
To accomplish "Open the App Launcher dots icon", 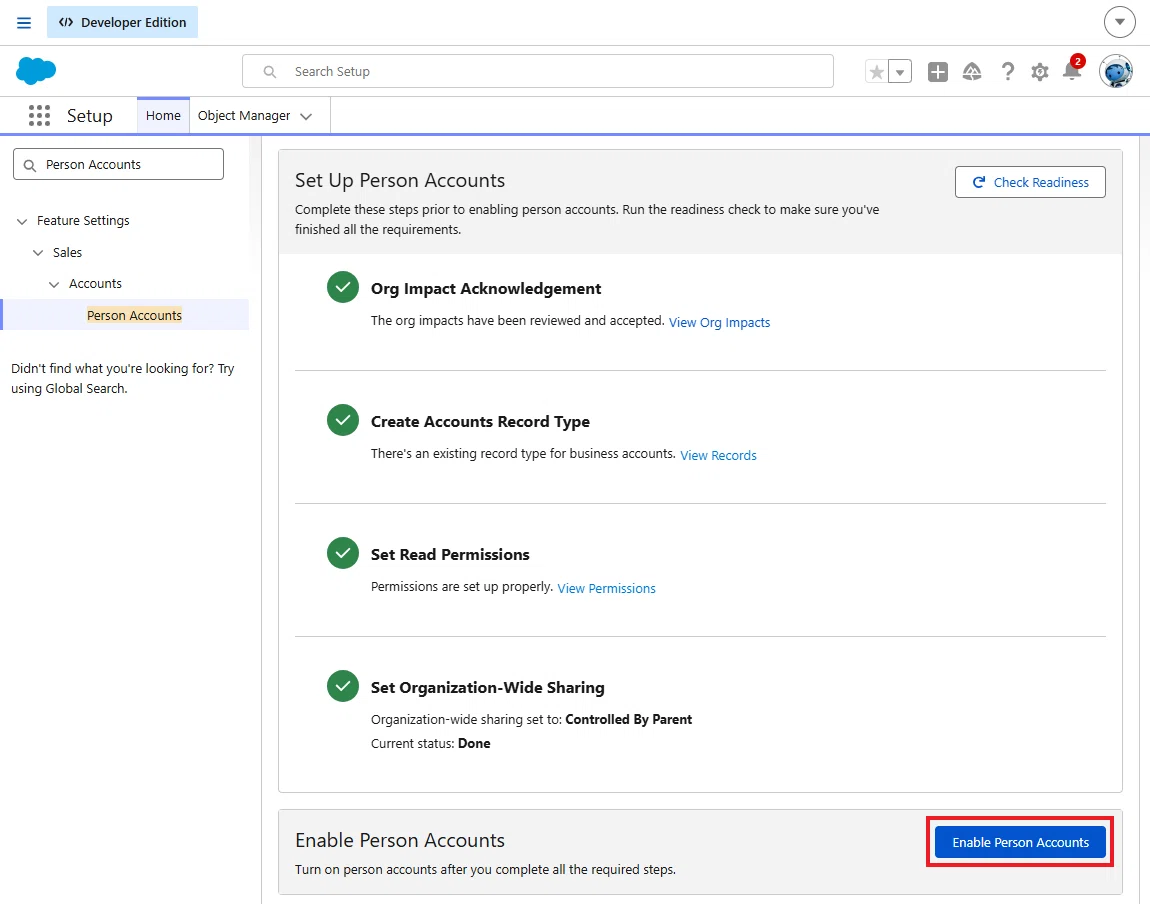I will pyautogui.click(x=39, y=115).
